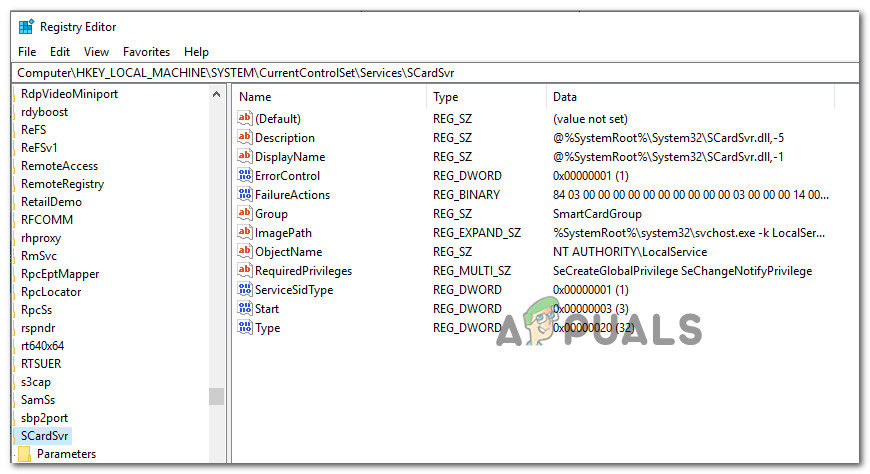This screenshot has width=870, height=474.
Task: Select the RequiredPrivileges value icon
Action: [245, 270]
